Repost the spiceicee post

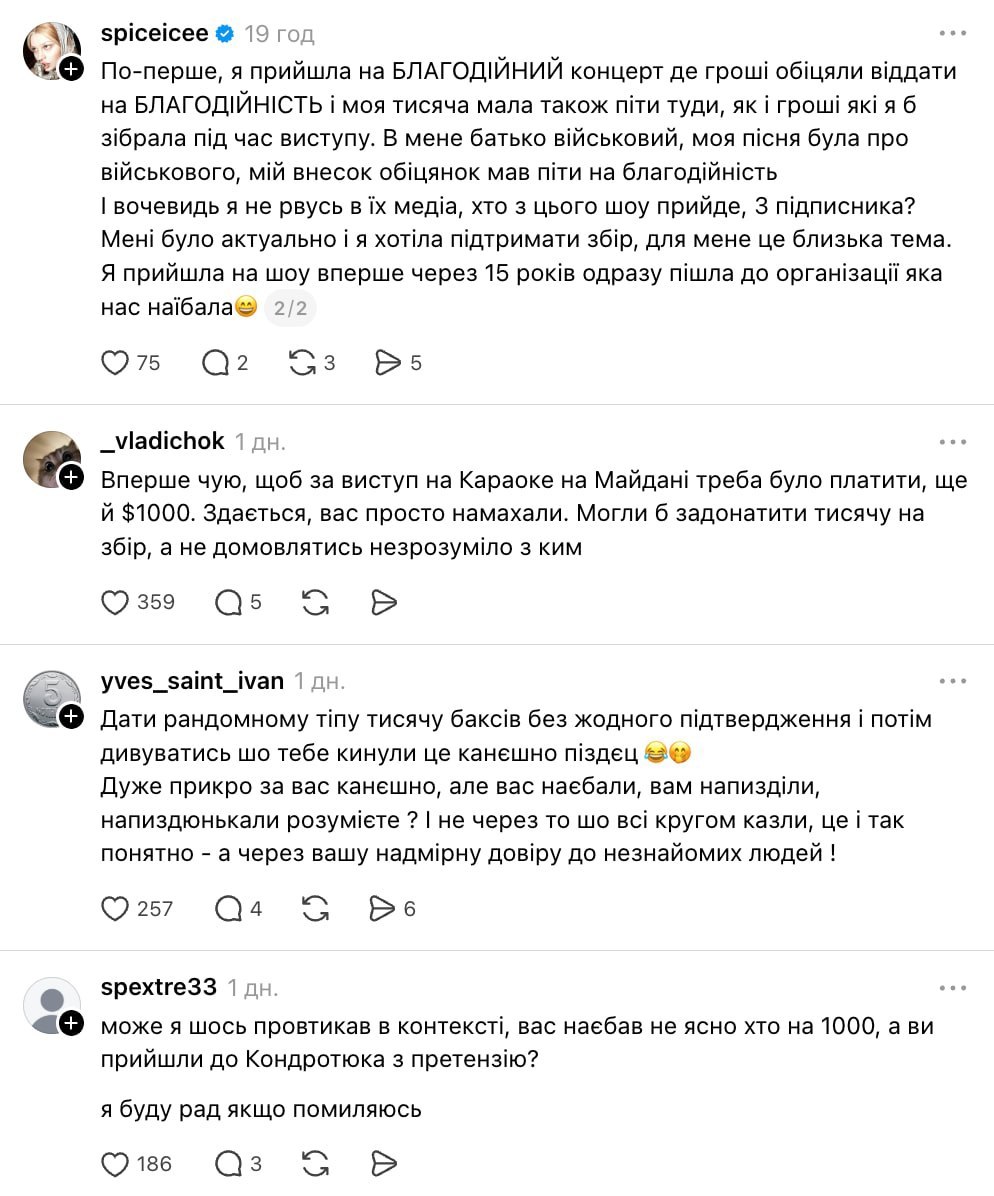(302, 363)
